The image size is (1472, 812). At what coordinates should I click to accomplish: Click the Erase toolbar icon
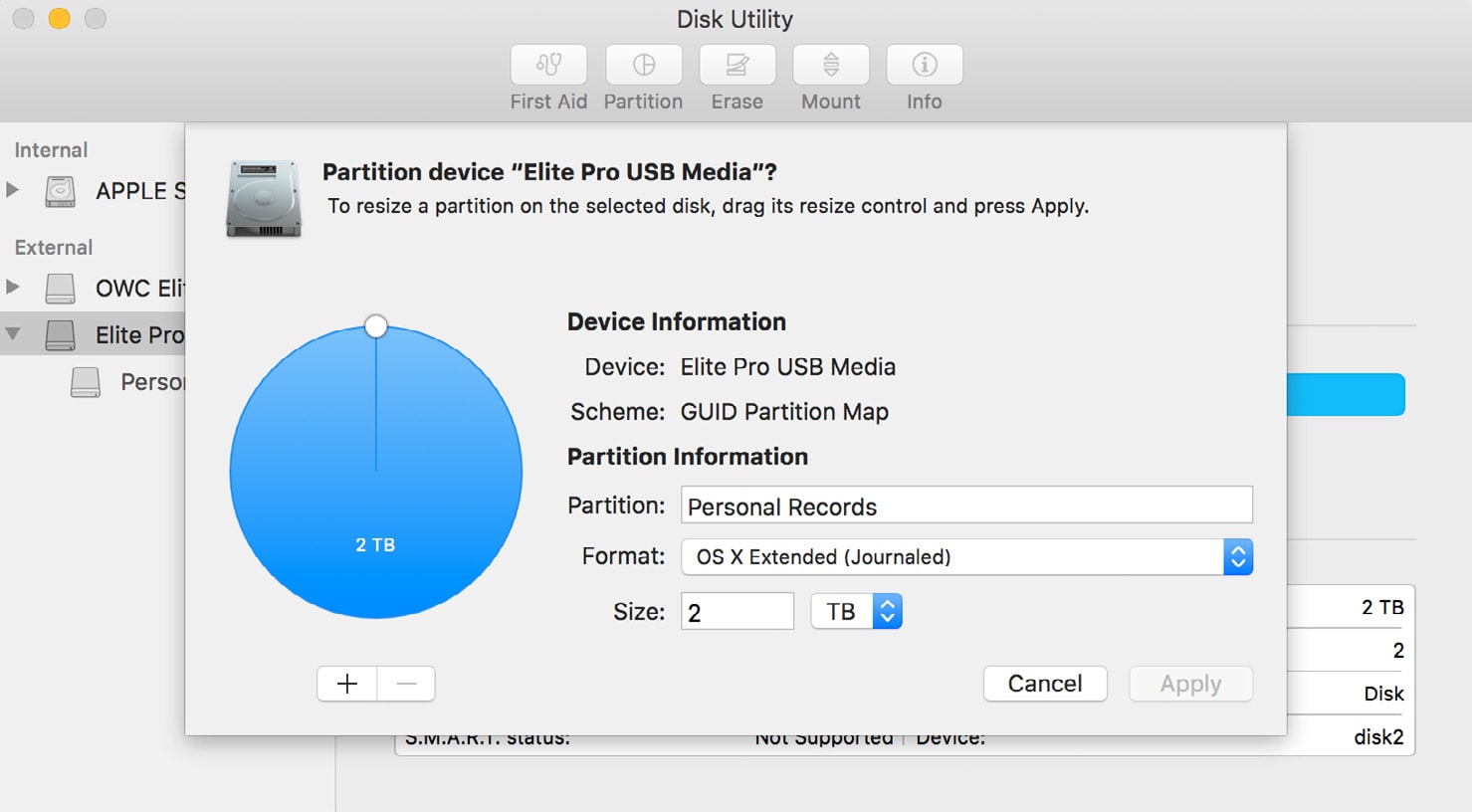coord(736,66)
